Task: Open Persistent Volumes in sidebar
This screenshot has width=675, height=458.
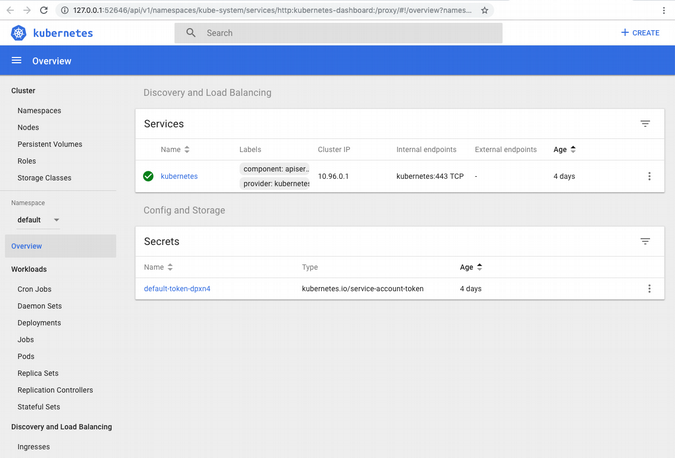Action: coord(50,144)
